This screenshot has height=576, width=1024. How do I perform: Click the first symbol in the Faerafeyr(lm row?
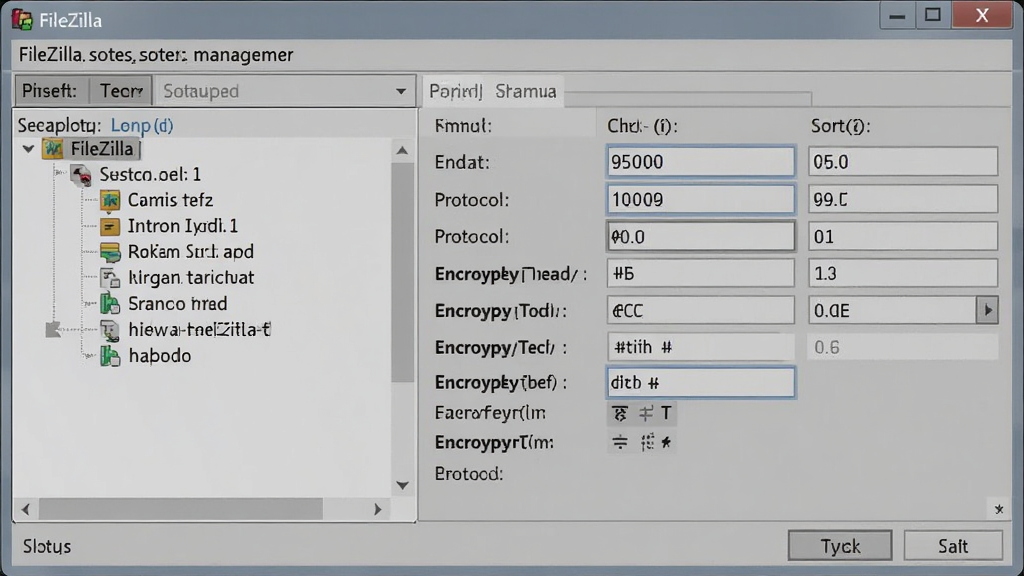pos(620,413)
